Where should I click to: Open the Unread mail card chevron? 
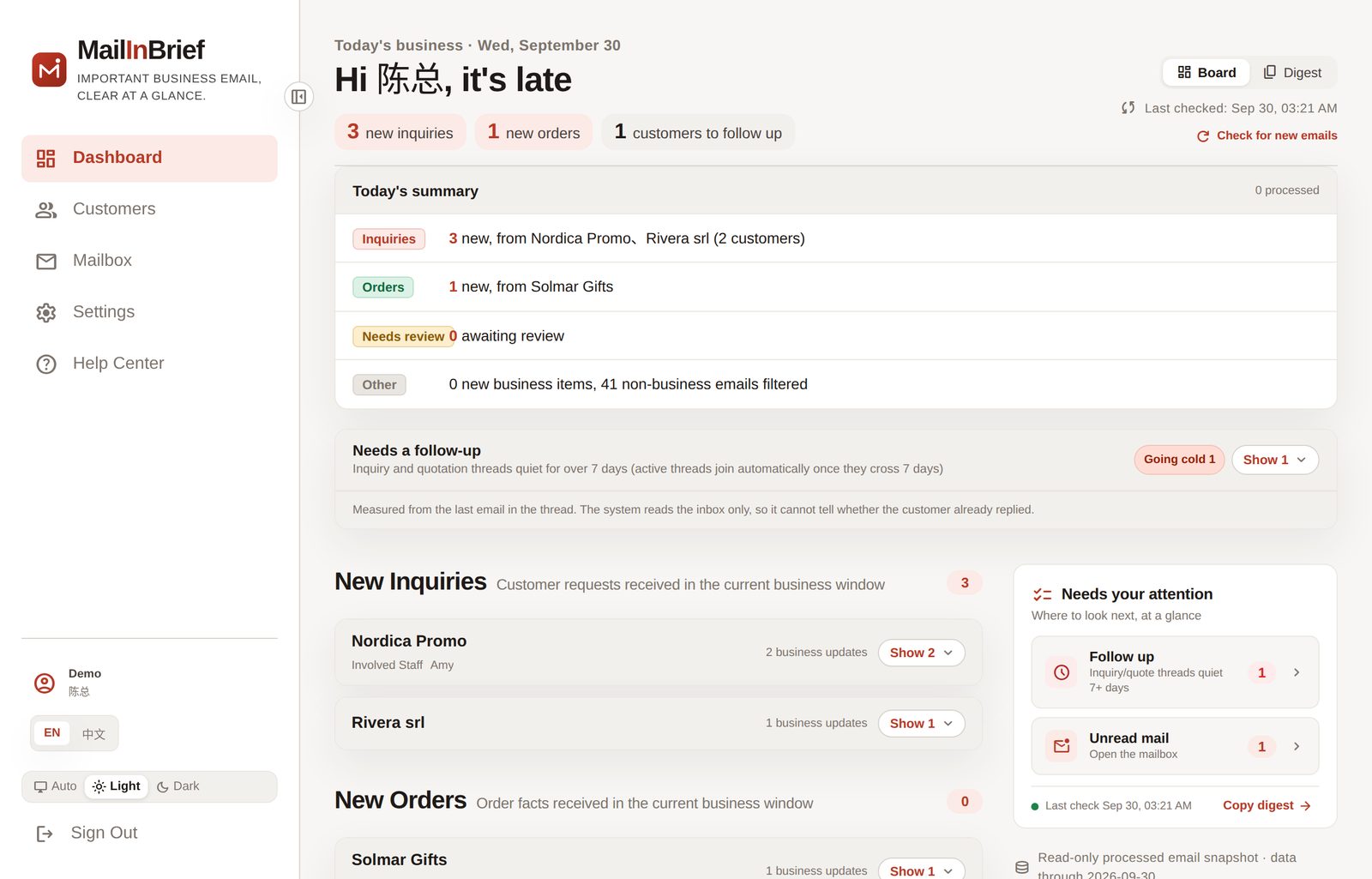pyautogui.click(x=1297, y=747)
